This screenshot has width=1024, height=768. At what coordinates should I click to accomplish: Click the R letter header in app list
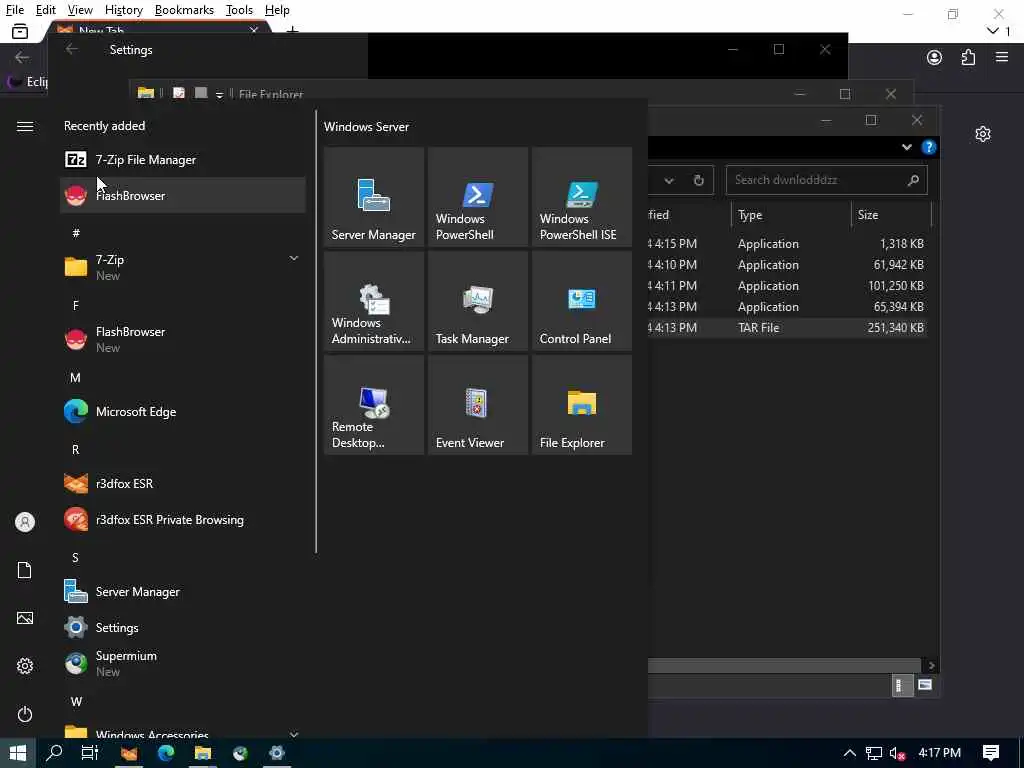[75, 449]
